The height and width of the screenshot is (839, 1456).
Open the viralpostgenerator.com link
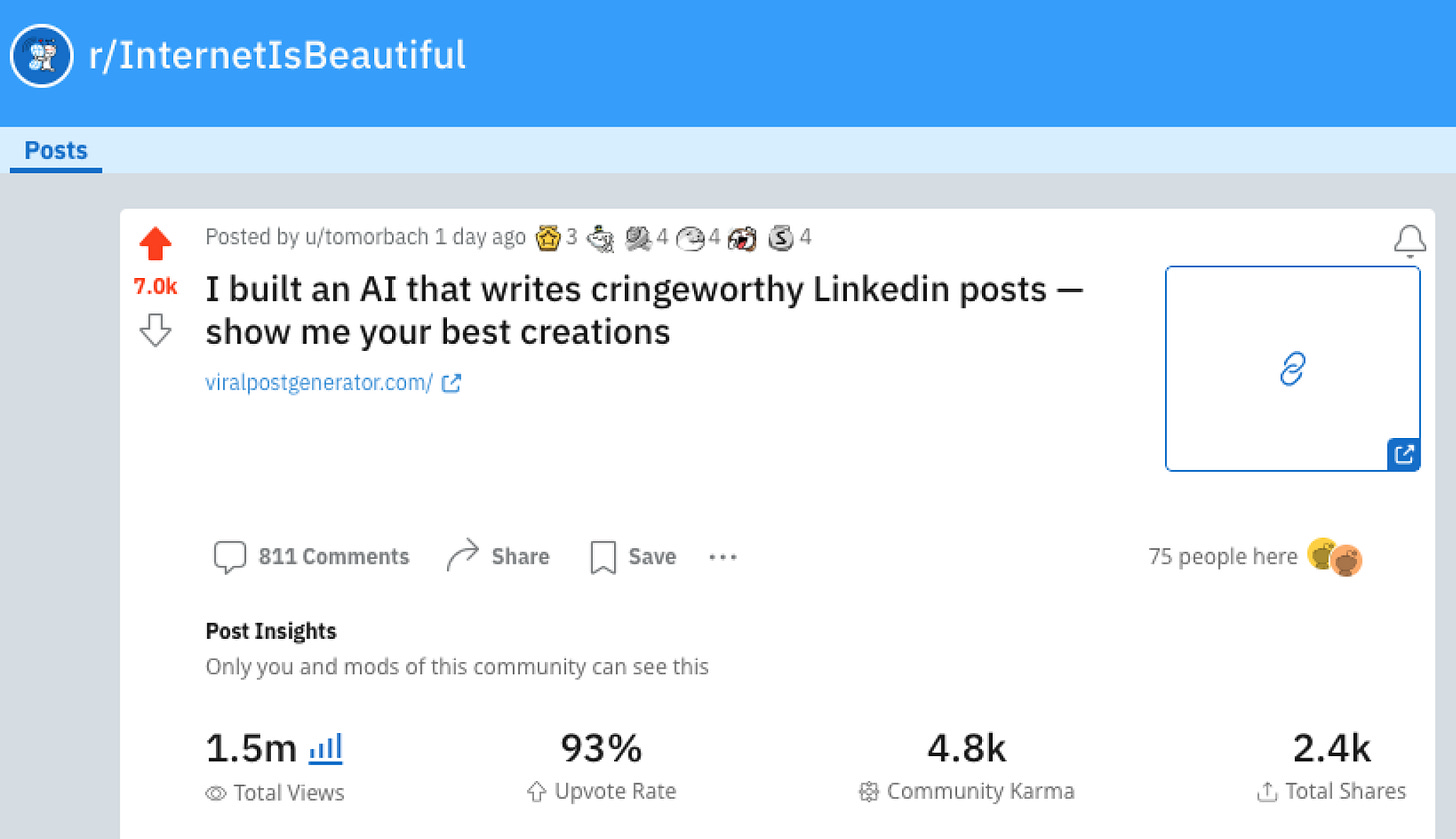(316, 382)
